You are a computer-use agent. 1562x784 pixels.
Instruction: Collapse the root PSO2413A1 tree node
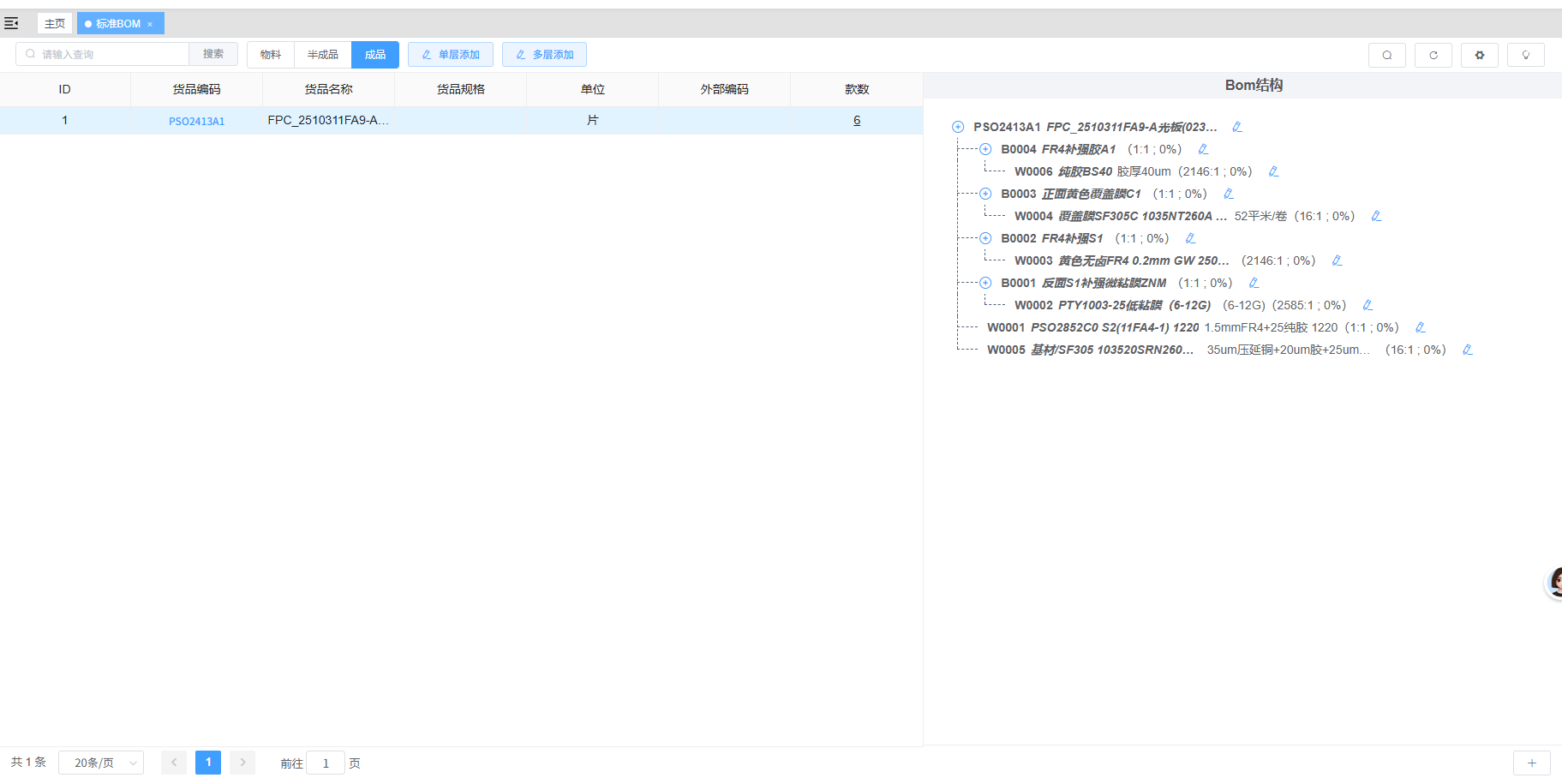[958, 127]
